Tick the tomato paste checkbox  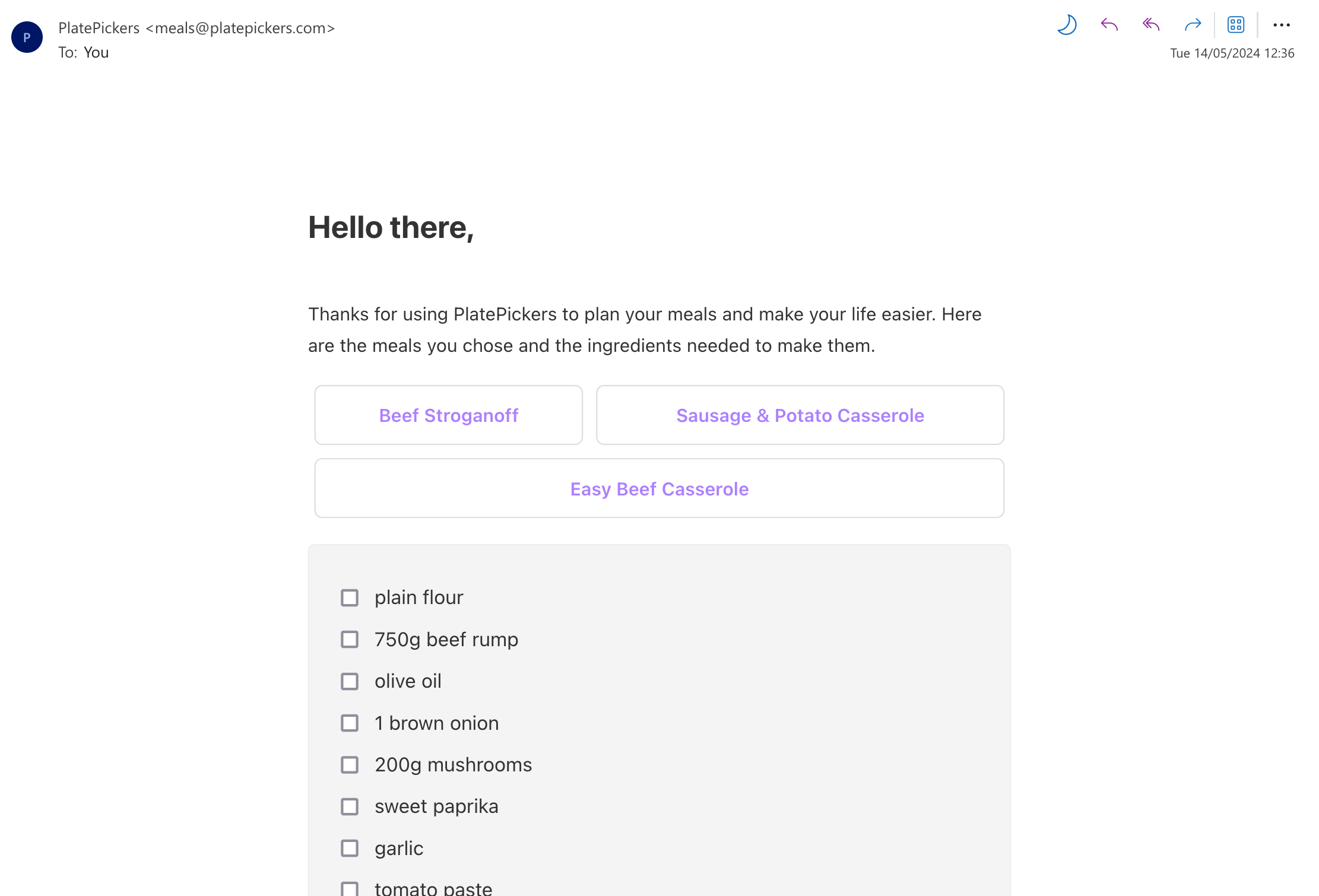click(x=350, y=889)
